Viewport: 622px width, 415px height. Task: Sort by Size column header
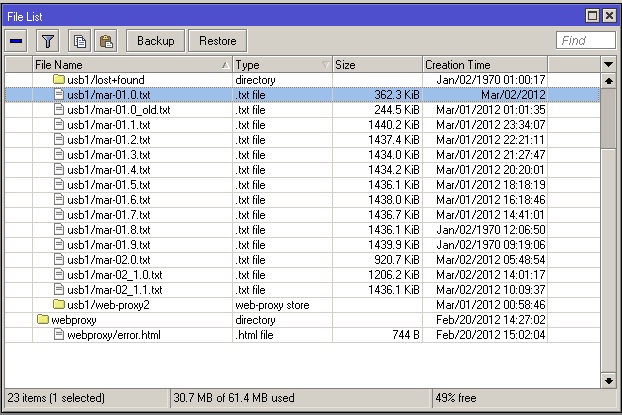coord(377,65)
